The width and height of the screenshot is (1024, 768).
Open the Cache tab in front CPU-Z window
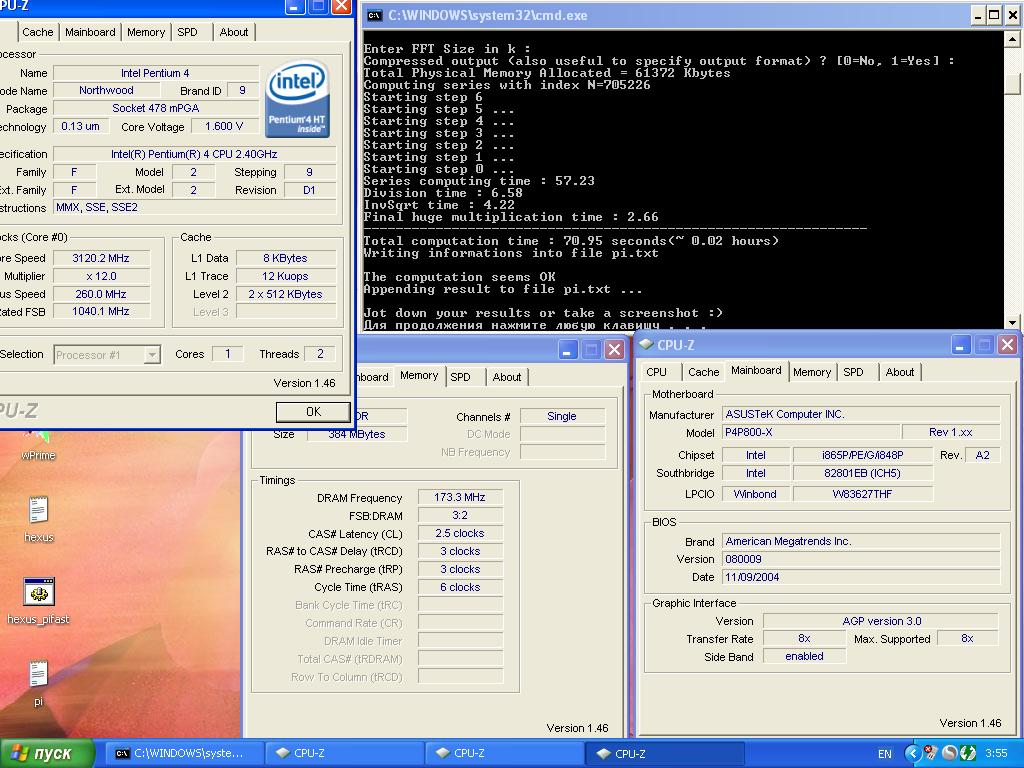point(37,32)
